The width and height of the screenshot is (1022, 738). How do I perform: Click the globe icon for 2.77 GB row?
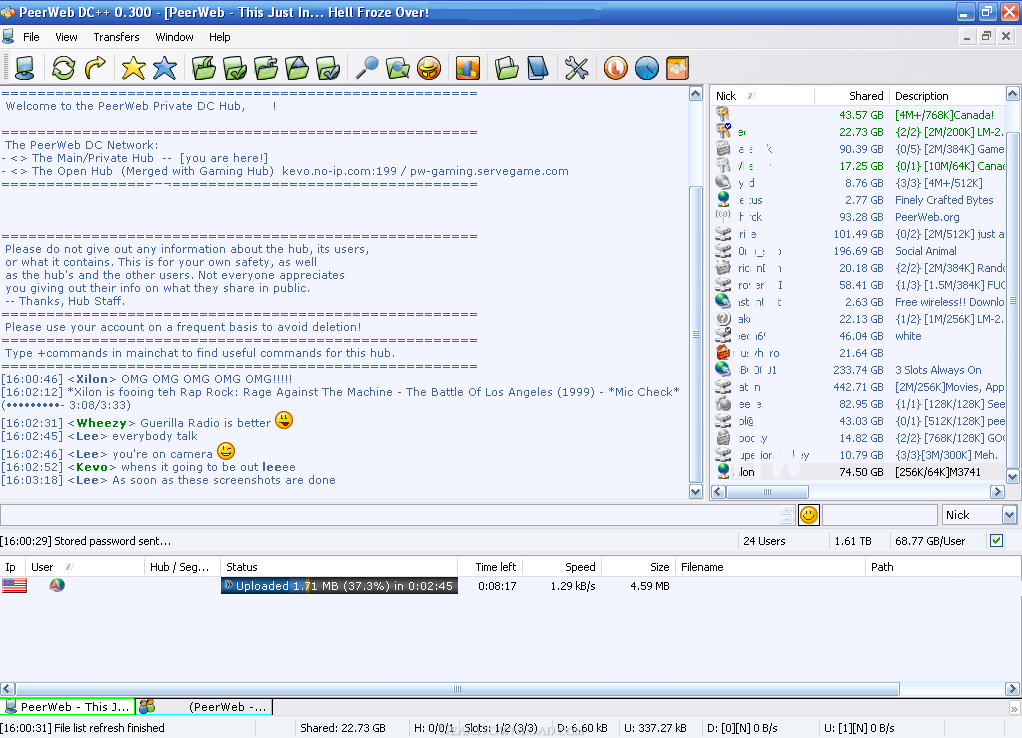click(x=723, y=199)
